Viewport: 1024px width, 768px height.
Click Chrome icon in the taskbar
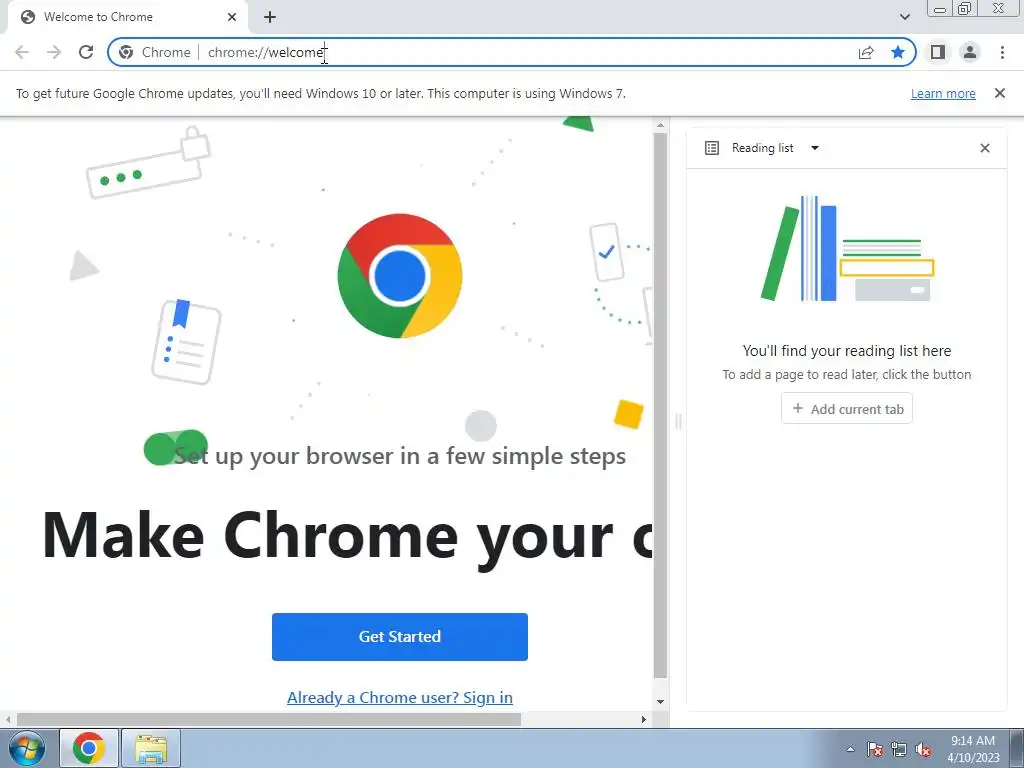(89, 748)
